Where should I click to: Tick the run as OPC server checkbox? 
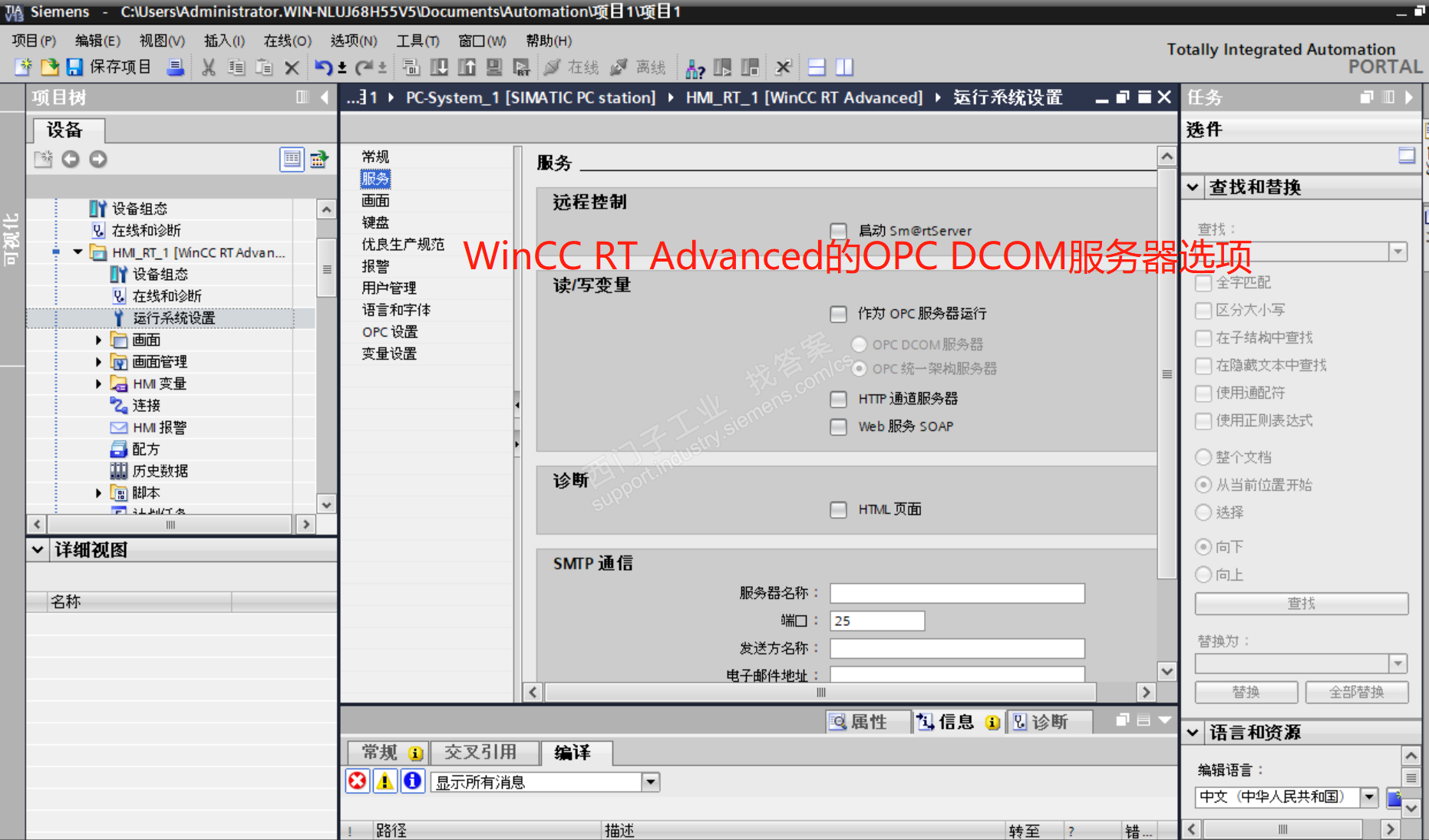pyautogui.click(x=839, y=314)
